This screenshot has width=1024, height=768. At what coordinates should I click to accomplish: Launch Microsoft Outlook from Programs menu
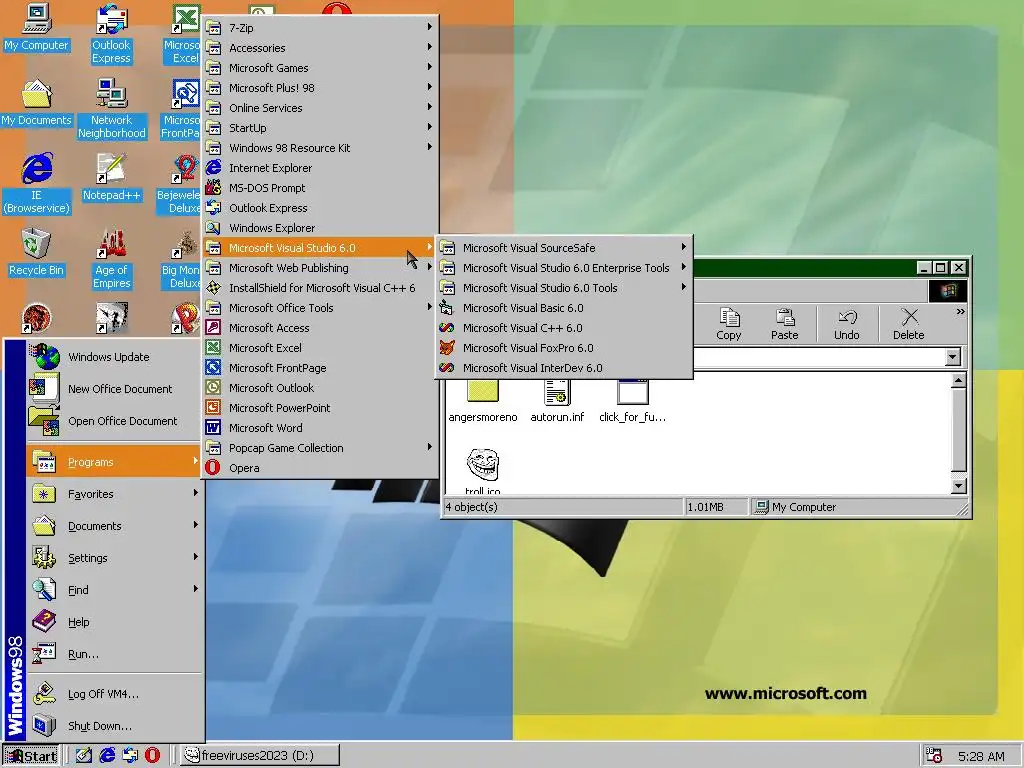[319, 388]
